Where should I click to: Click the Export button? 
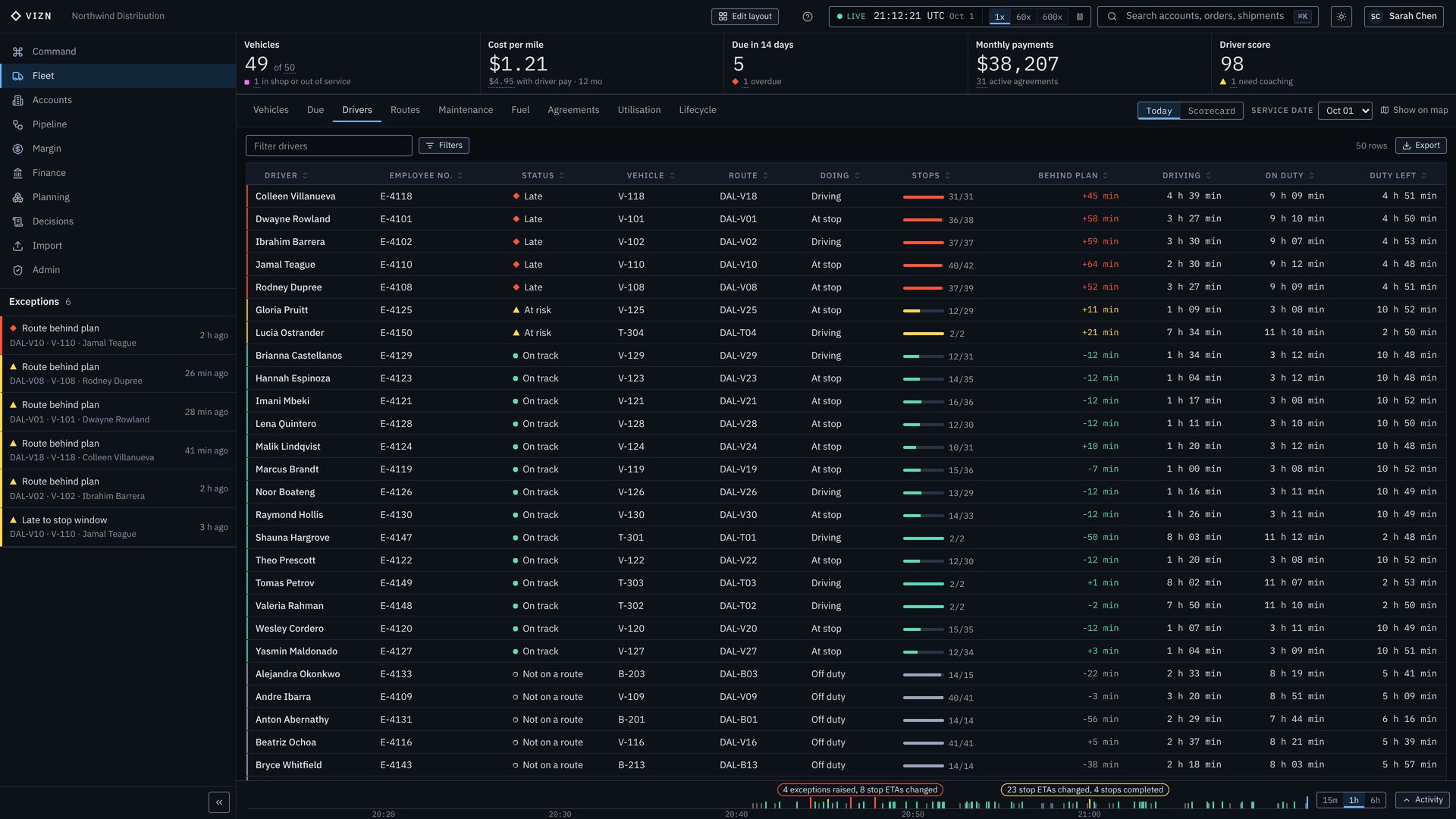coord(1420,146)
